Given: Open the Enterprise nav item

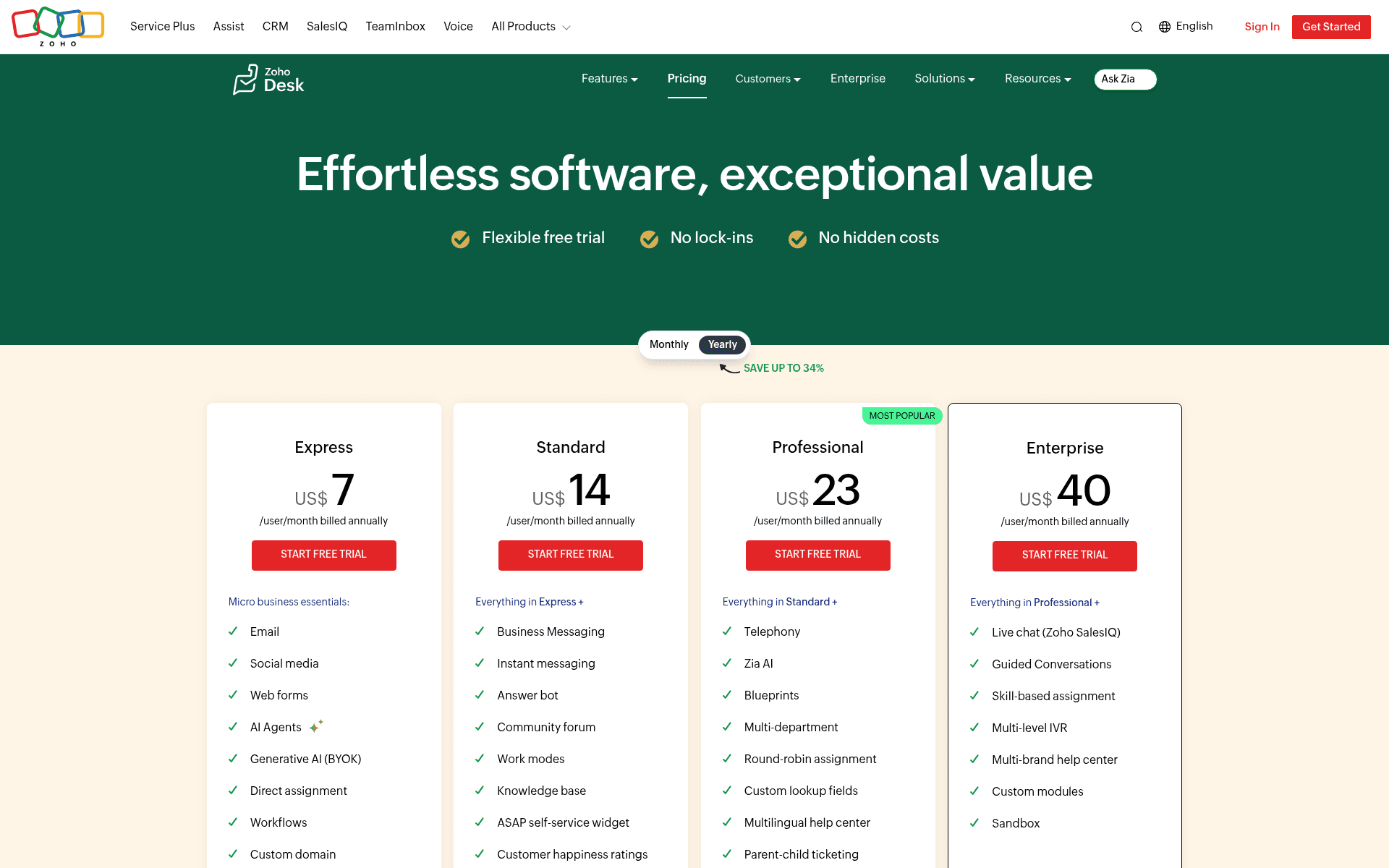Looking at the screenshot, I should coord(857,79).
